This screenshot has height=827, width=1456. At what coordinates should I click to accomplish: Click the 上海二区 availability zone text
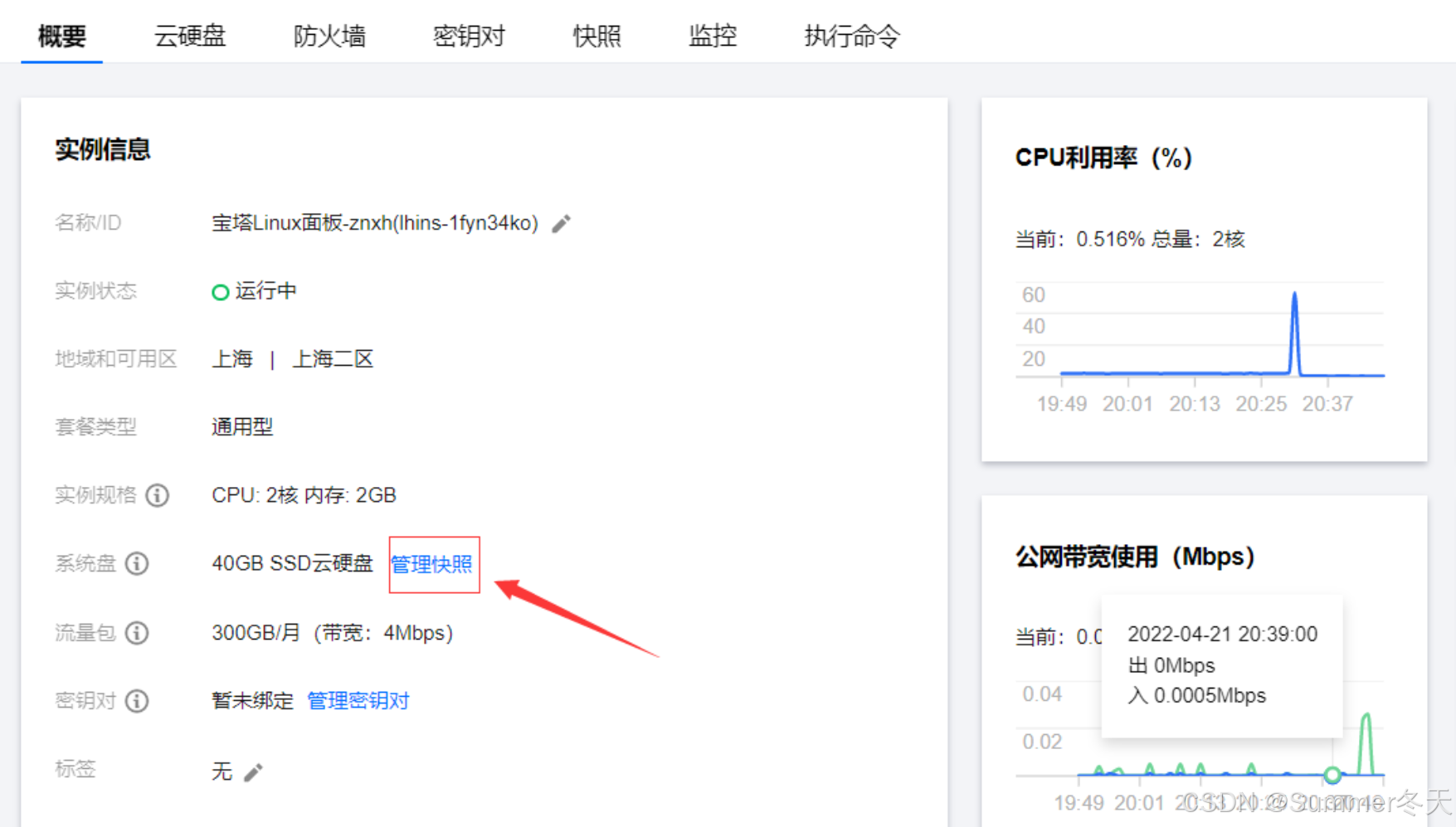[333, 359]
